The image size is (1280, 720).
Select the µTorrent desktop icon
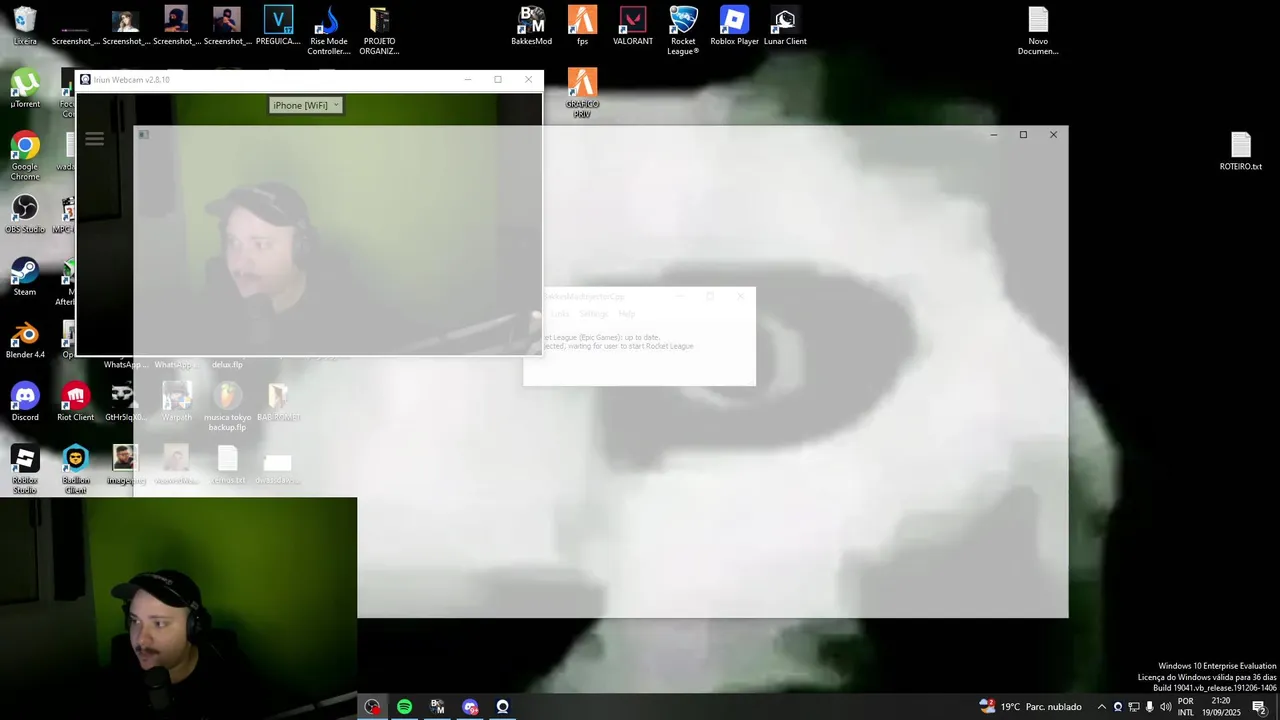point(25,88)
